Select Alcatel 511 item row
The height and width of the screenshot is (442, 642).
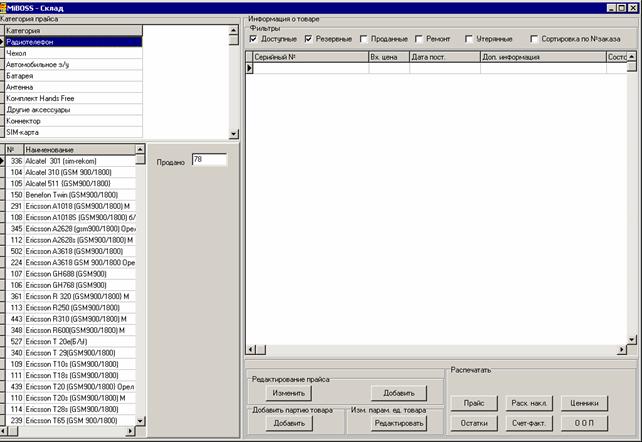tap(71, 184)
